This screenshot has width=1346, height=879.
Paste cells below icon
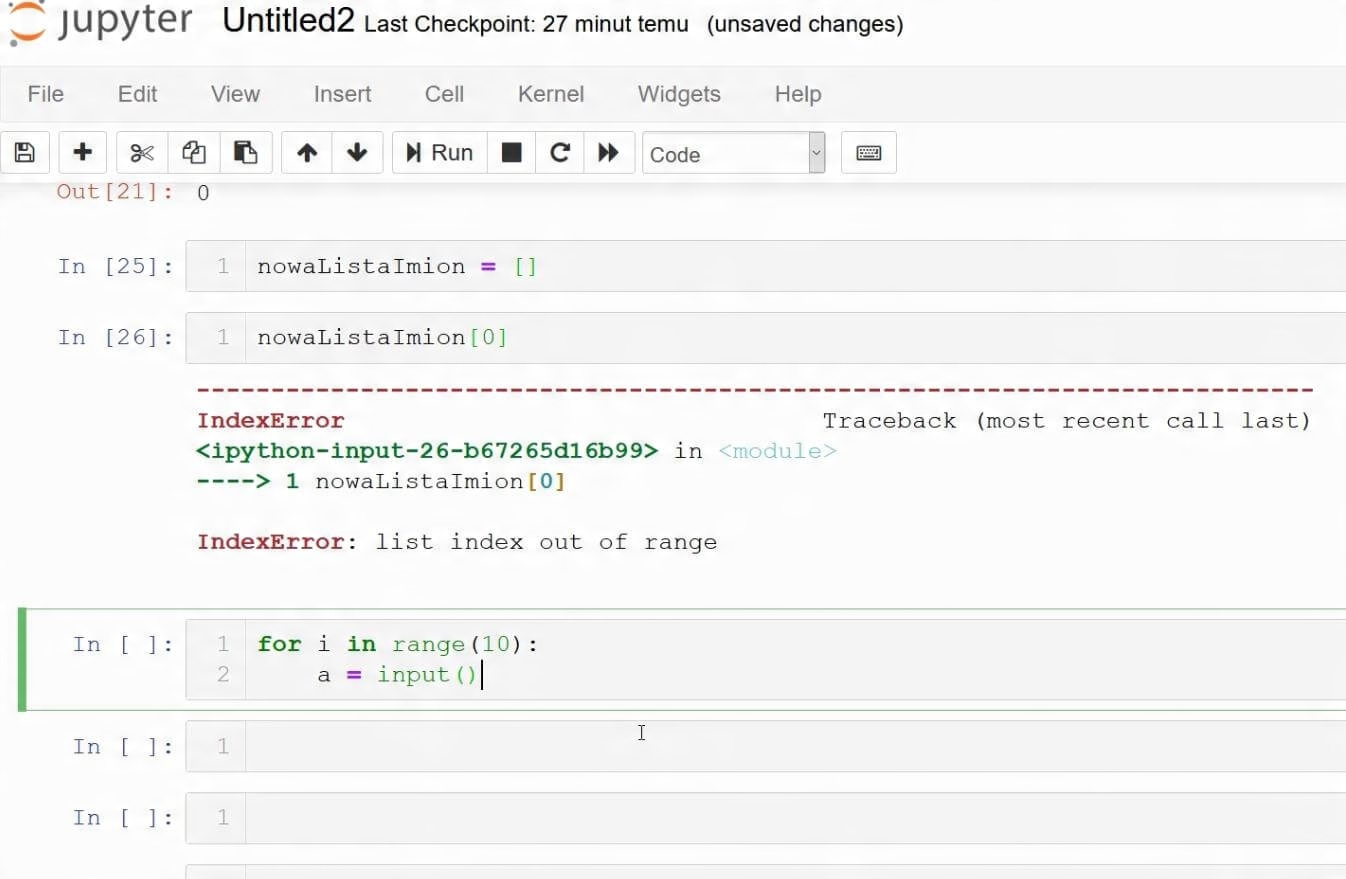coord(246,153)
